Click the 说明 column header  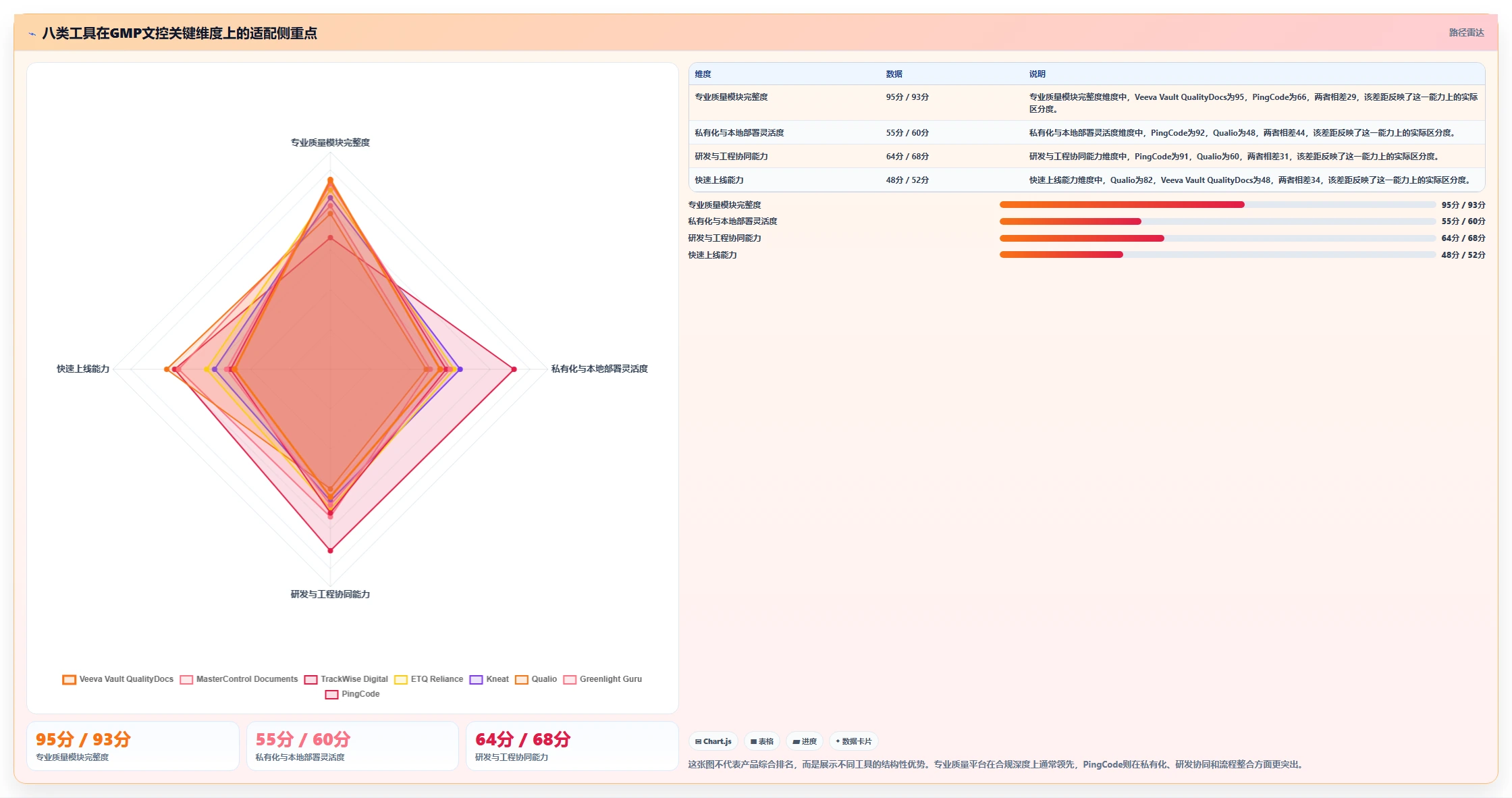(x=1037, y=74)
